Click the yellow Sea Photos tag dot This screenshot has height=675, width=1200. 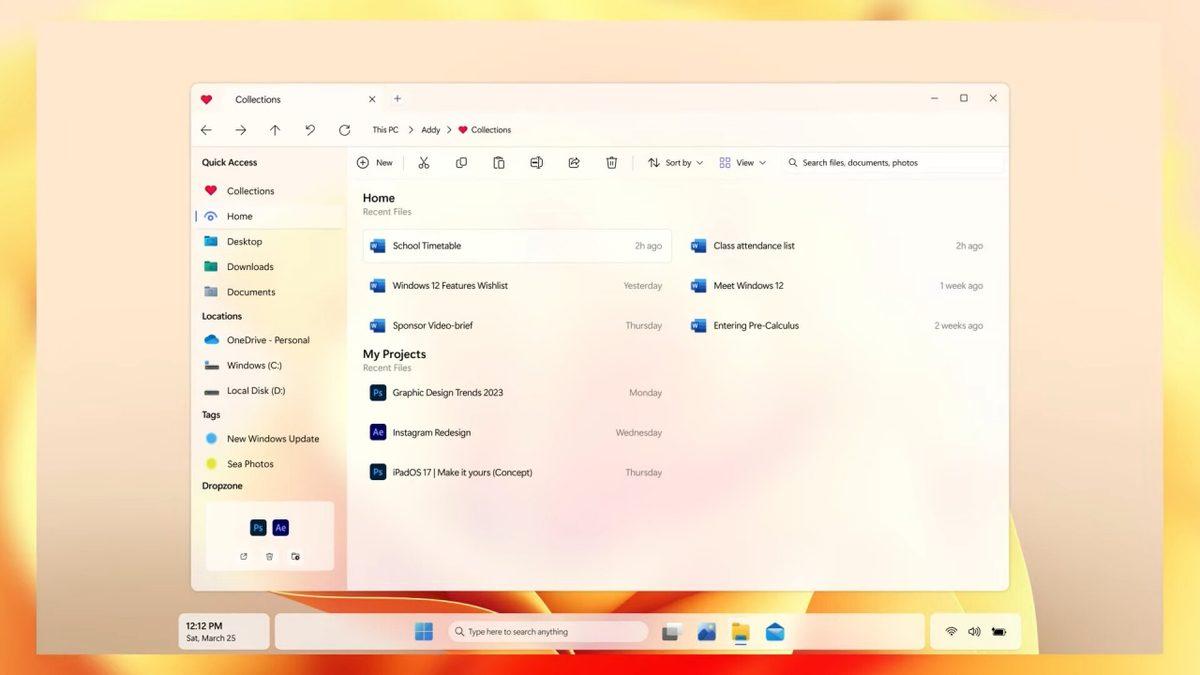coord(211,463)
